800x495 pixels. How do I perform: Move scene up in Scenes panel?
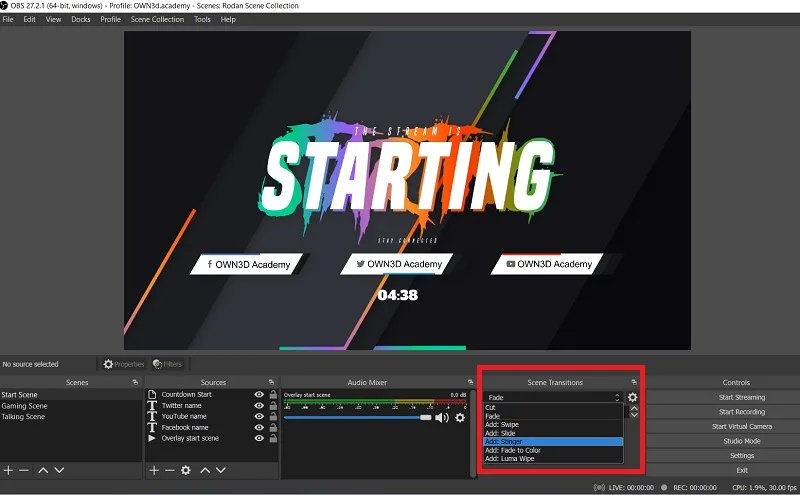pos(43,470)
